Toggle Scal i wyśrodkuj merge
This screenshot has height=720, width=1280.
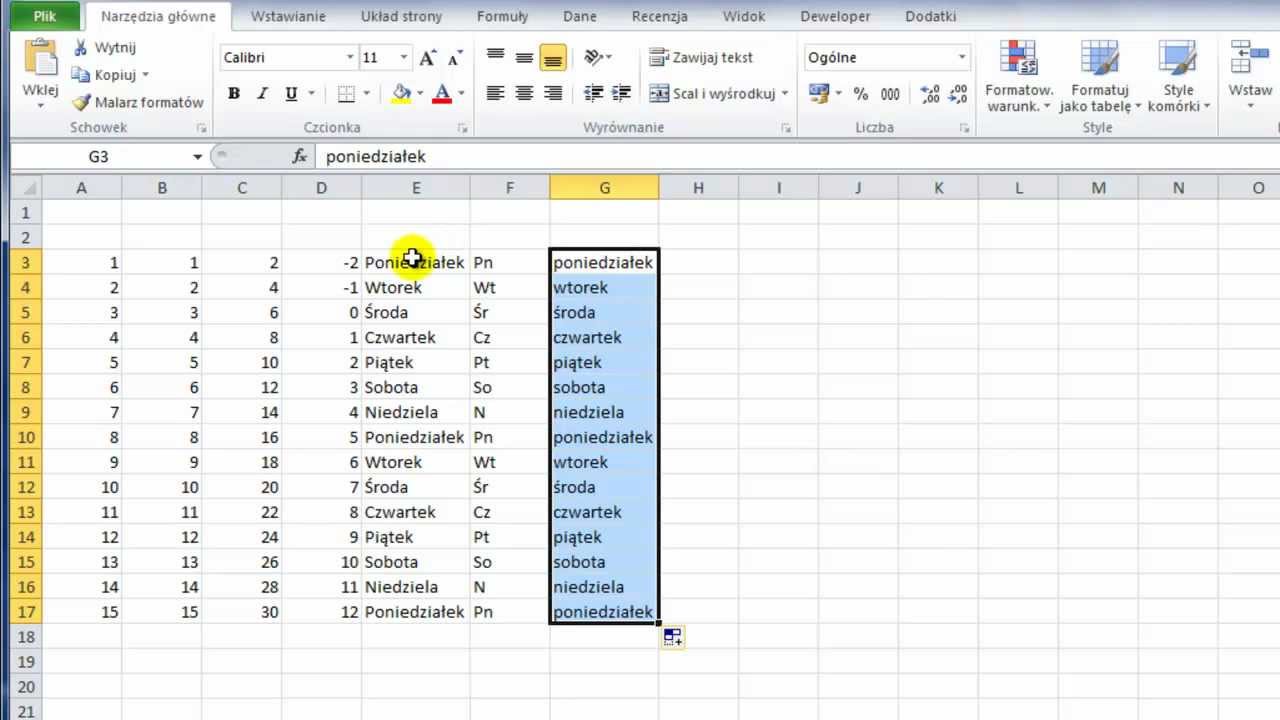(x=711, y=93)
